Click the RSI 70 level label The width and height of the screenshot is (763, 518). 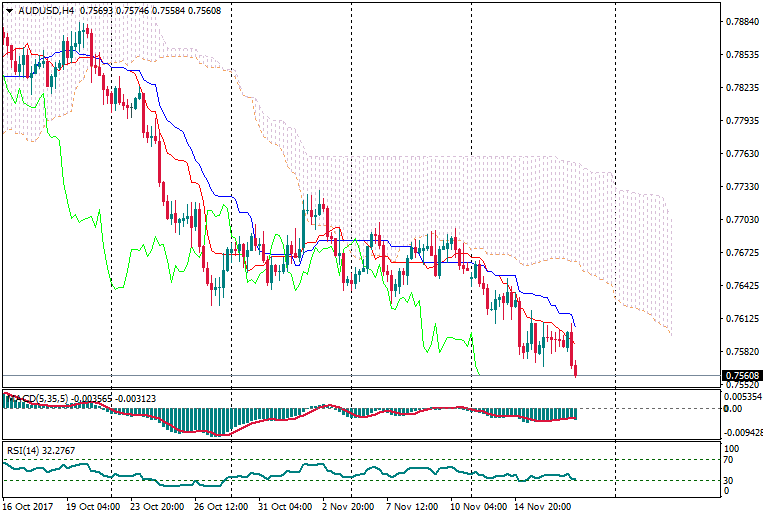pos(730,460)
